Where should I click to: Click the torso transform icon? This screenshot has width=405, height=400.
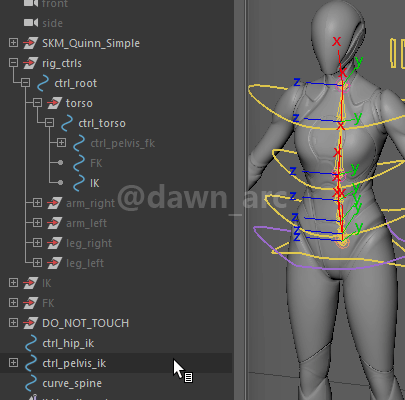(55, 103)
